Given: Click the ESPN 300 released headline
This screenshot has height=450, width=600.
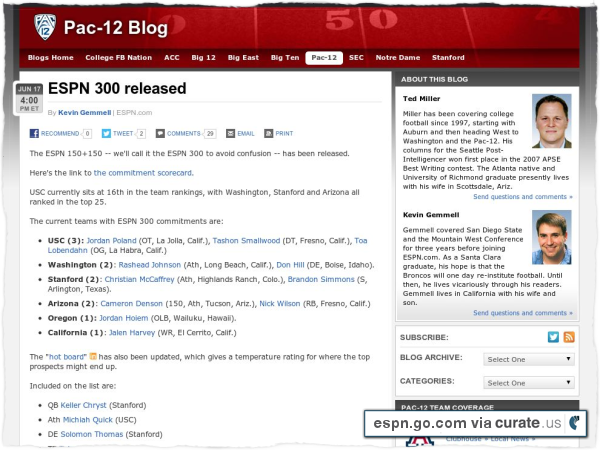Looking at the screenshot, I should [x=117, y=88].
